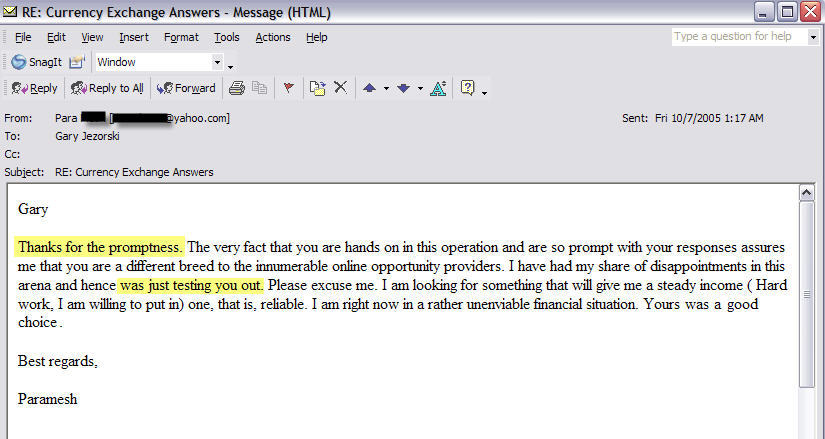Click the Reply button

pyautogui.click(x=34, y=88)
